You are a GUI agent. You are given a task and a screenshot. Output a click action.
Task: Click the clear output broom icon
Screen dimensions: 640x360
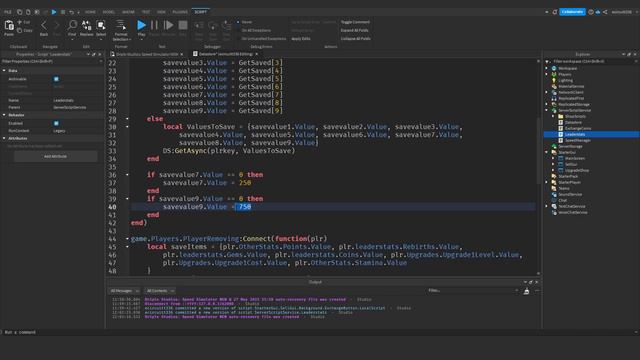click(x=527, y=291)
